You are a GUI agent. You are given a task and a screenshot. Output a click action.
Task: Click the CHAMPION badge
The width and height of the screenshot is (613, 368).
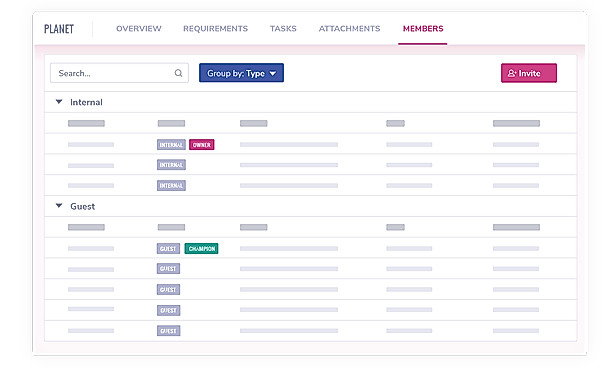[x=201, y=249]
